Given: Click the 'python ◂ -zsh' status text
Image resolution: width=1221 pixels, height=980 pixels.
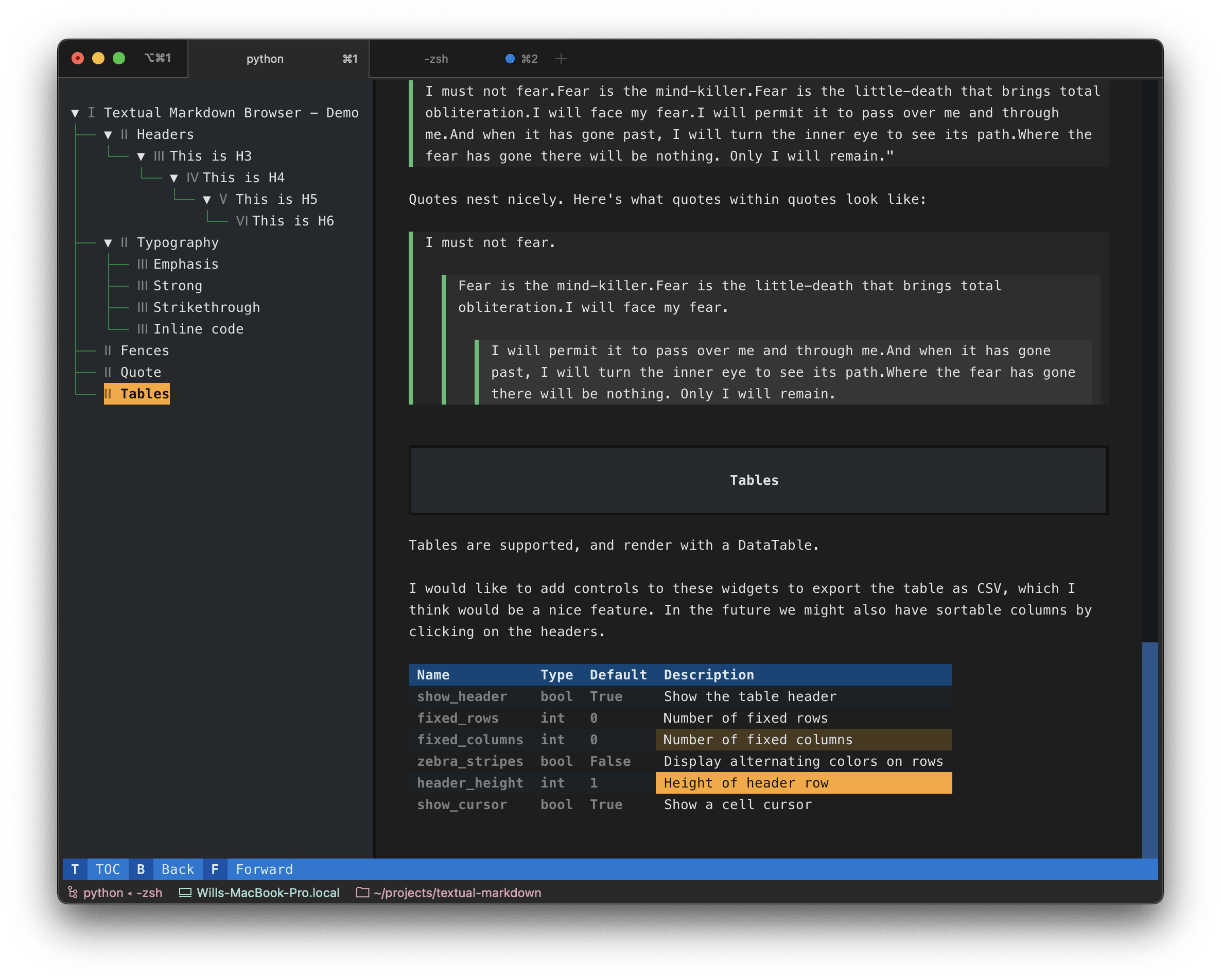Looking at the screenshot, I should coord(123,892).
